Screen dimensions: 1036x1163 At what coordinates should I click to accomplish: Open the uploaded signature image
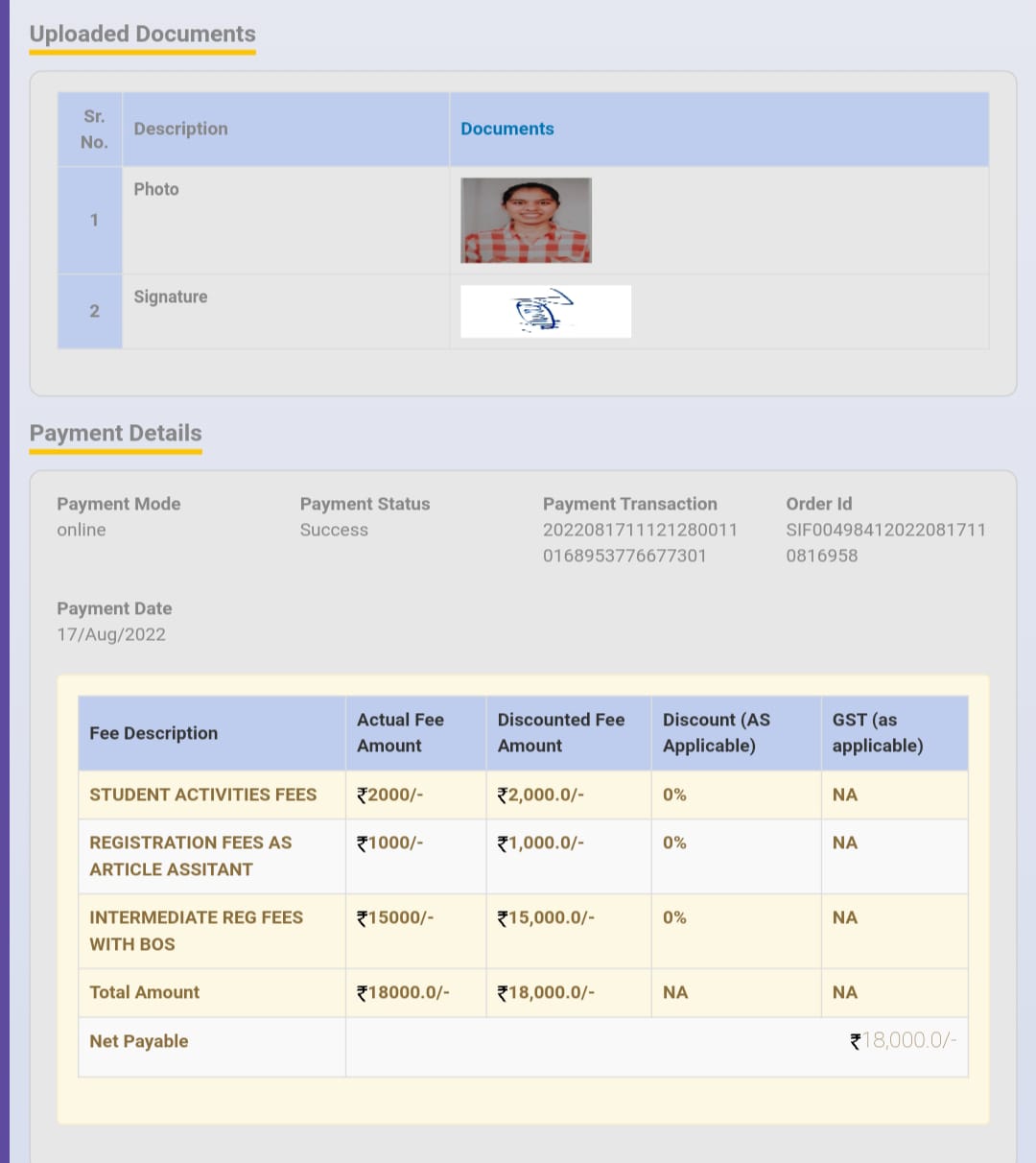[545, 311]
